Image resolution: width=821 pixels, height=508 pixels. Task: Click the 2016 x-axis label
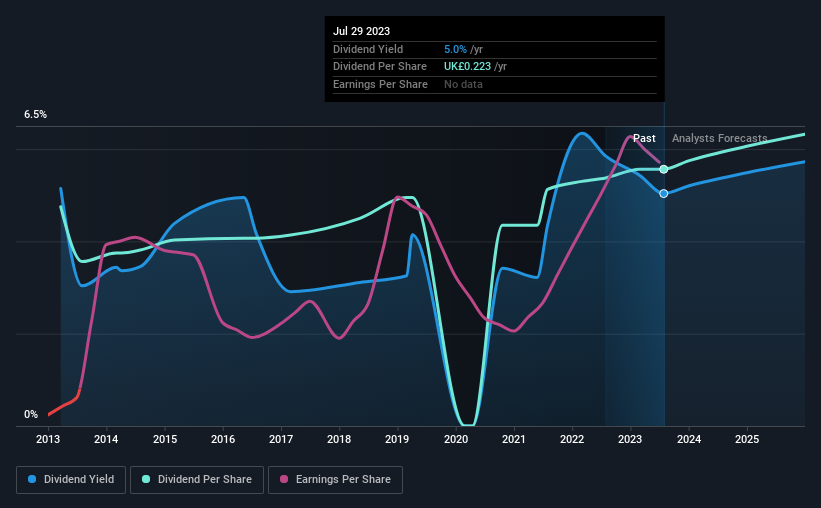click(223, 439)
